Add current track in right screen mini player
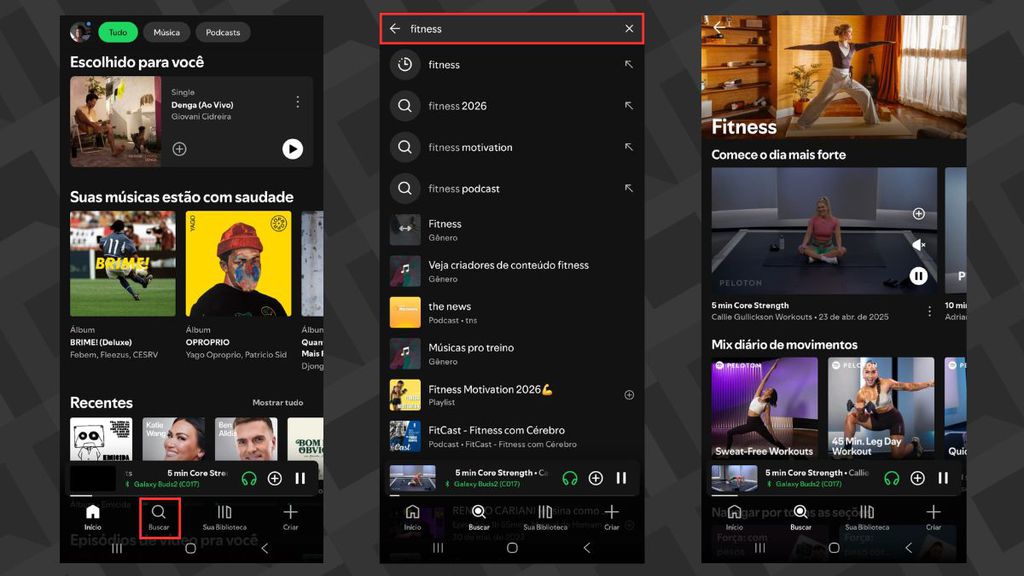The width and height of the screenshot is (1024, 576). pos(918,479)
